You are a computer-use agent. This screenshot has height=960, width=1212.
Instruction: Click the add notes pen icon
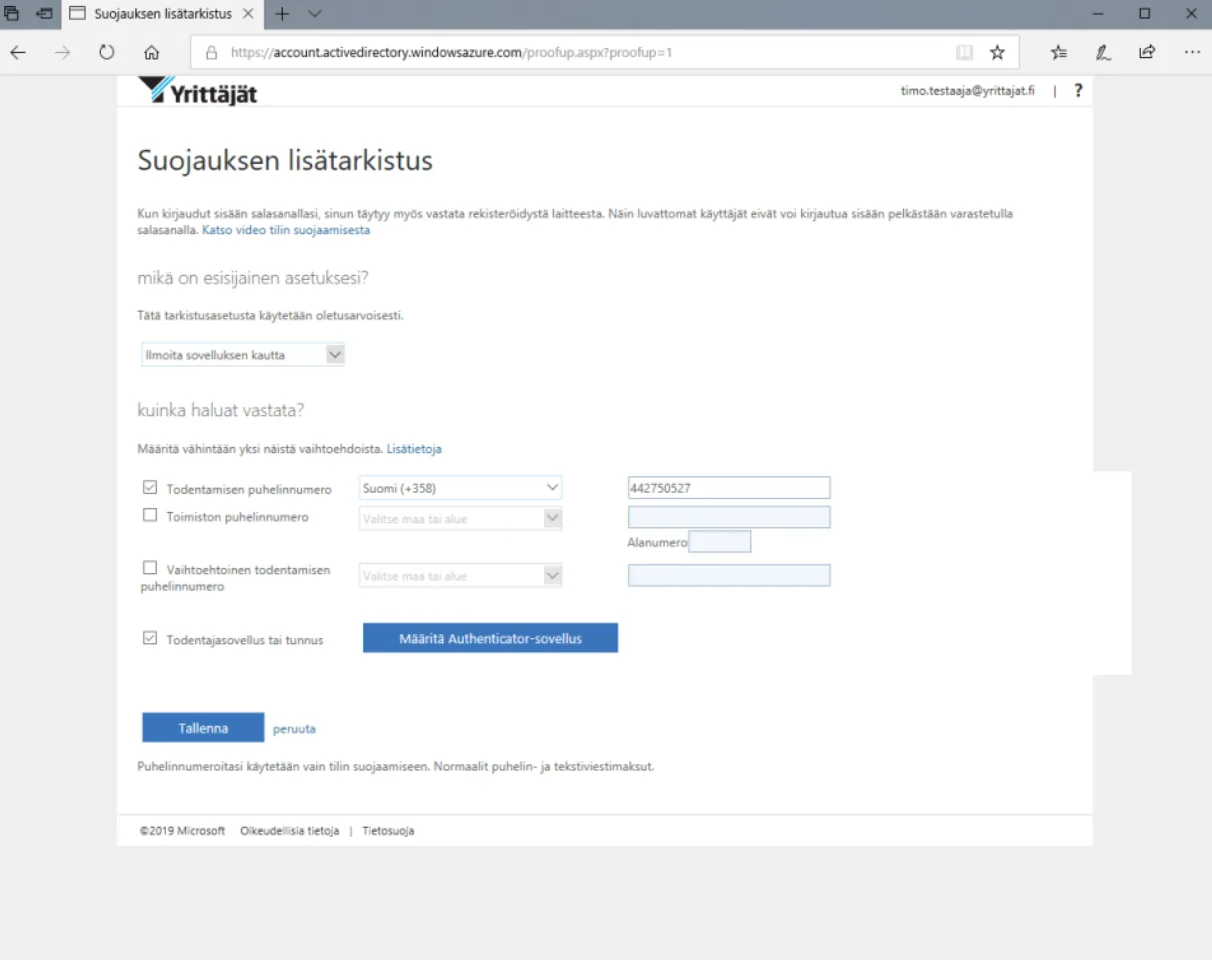(1103, 52)
